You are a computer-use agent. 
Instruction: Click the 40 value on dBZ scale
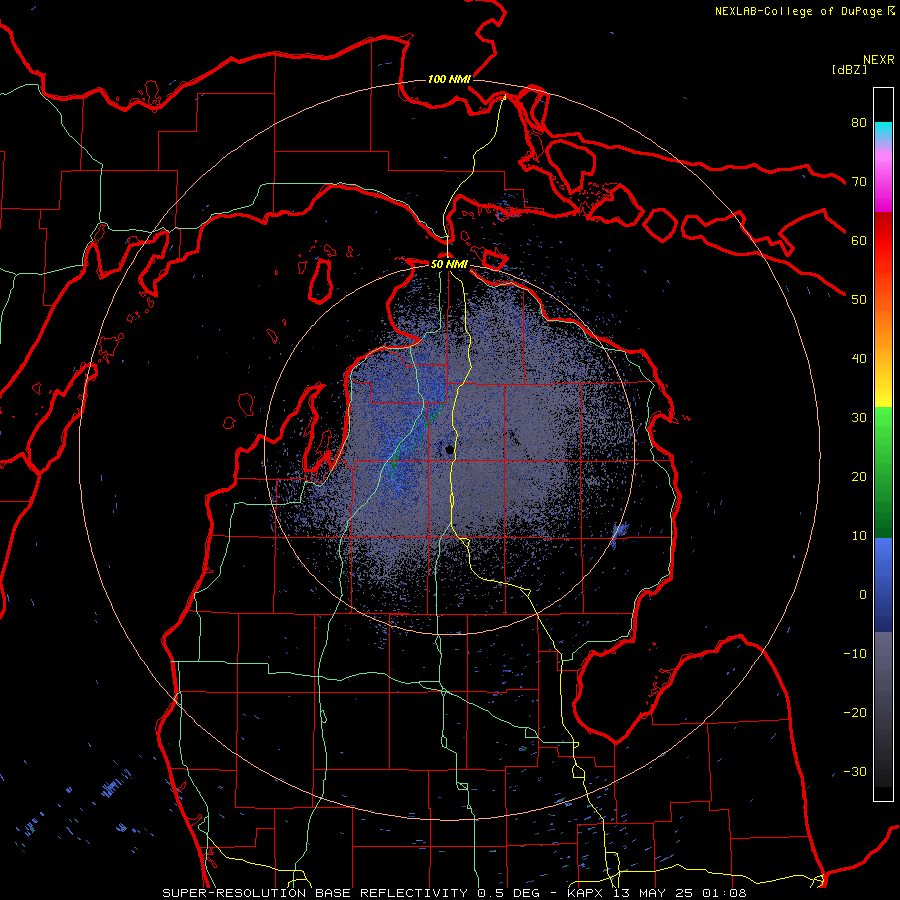coord(859,359)
